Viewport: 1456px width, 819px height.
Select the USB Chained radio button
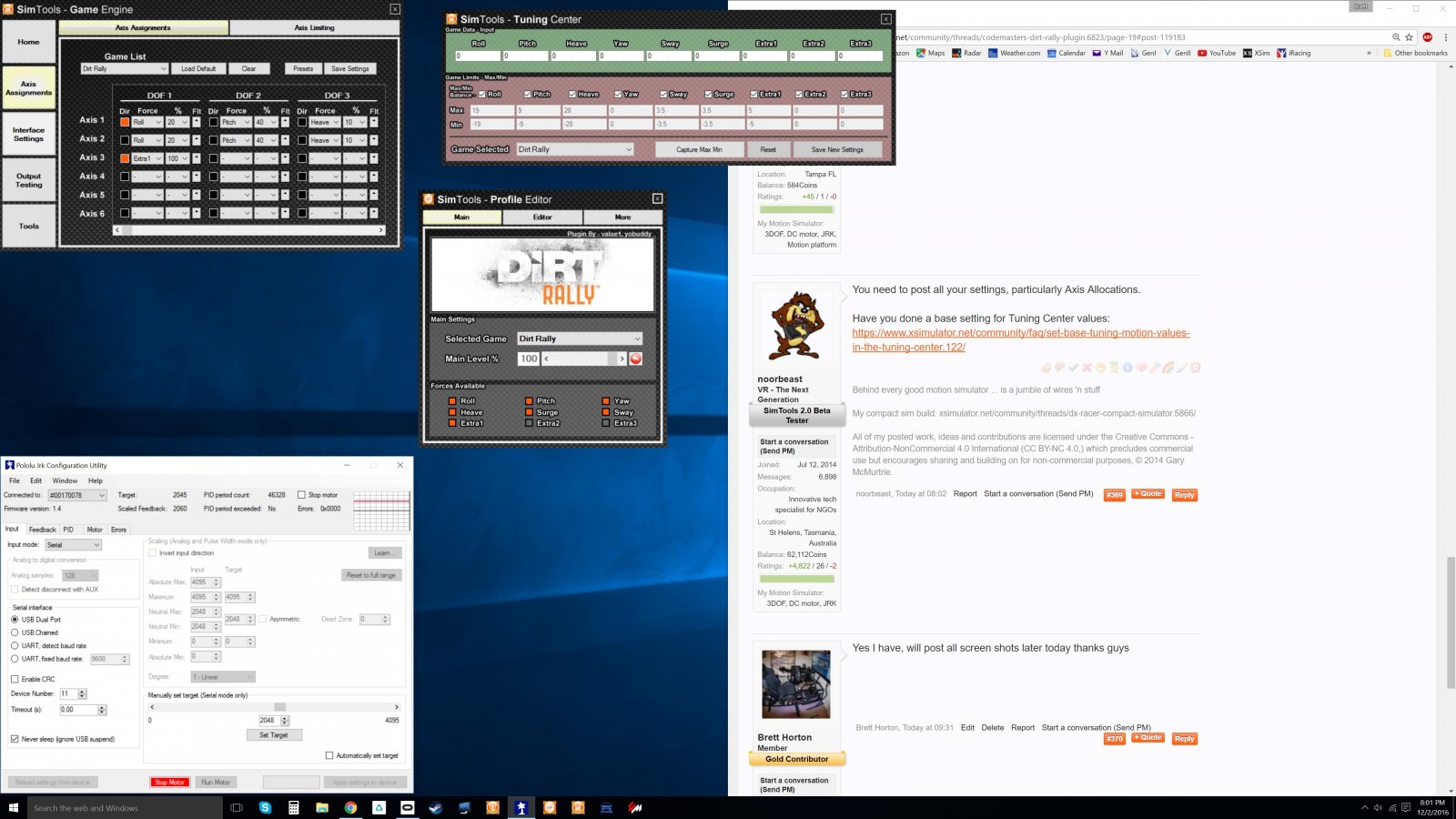[x=15, y=632]
